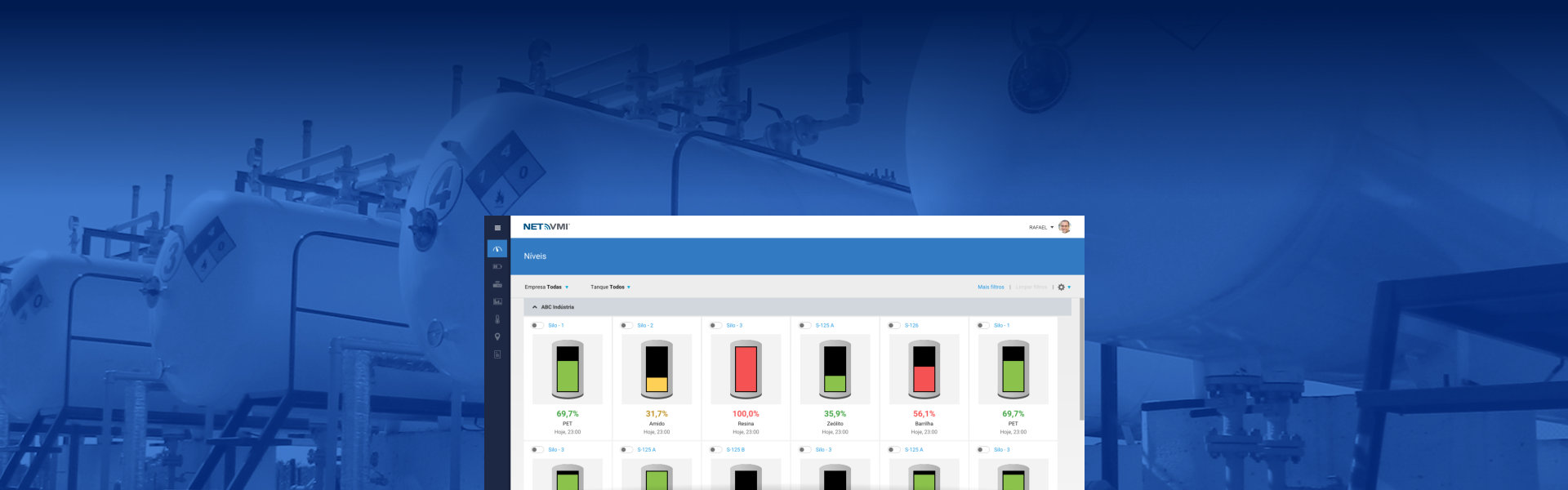Click the 35,9% level value
The image size is (1568, 490).
coord(835,414)
